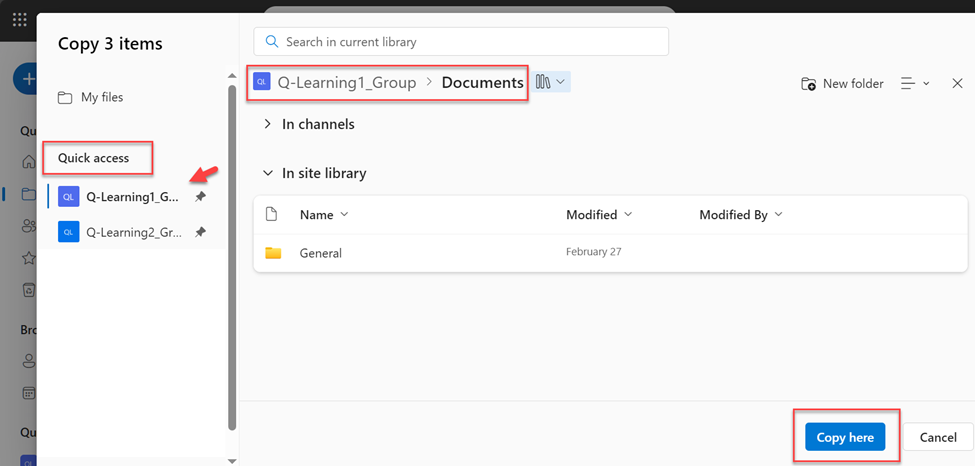Image resolution: width=975 pixels, height=466 pixels.
Task: Open the Modified By column menu
Action: point(740,215)
